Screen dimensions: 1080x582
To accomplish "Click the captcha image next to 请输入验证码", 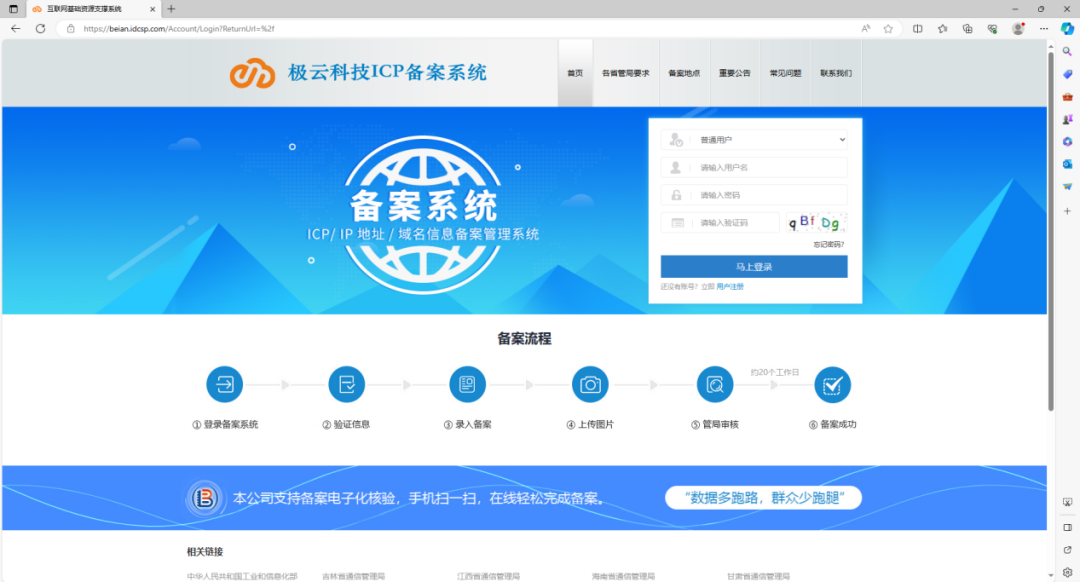I will coord(817,221).
